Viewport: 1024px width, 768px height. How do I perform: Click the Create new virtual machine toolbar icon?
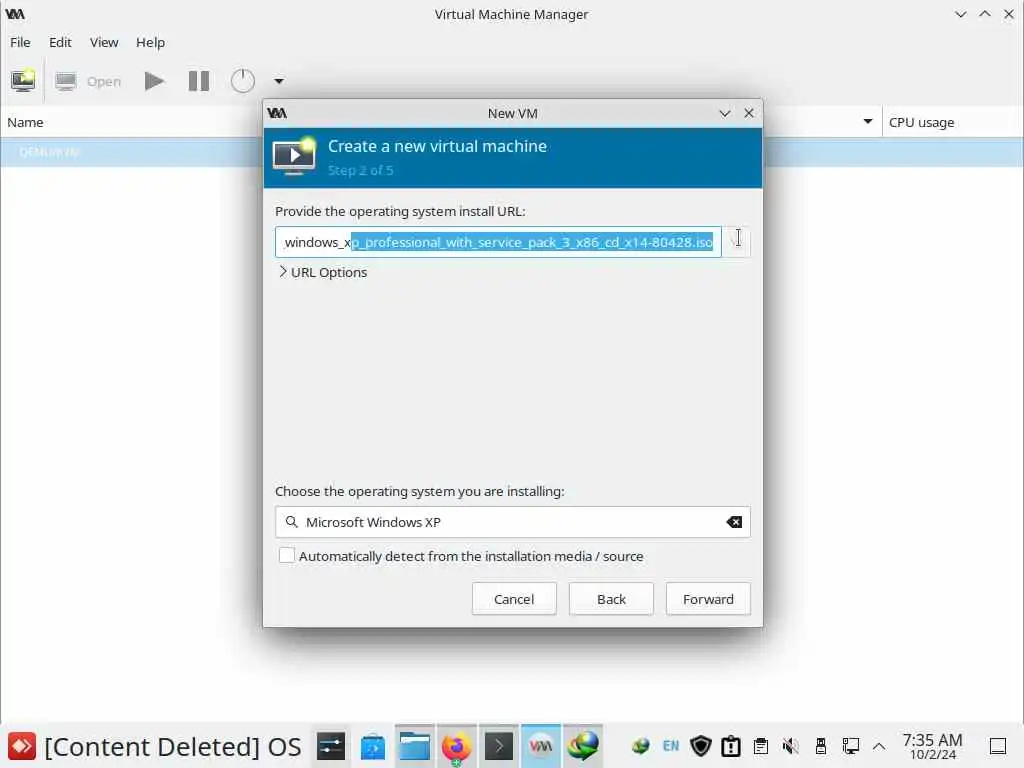(23, 81)
